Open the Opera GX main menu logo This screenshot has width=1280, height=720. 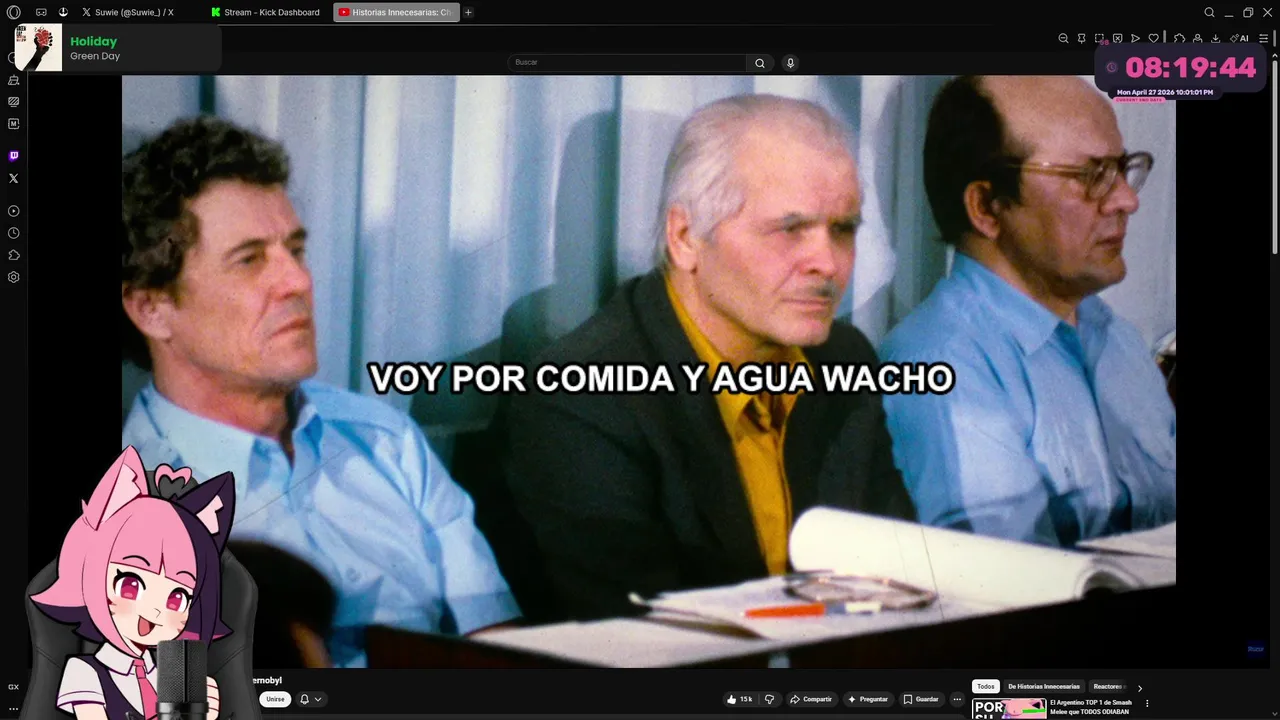click(13, 12)
